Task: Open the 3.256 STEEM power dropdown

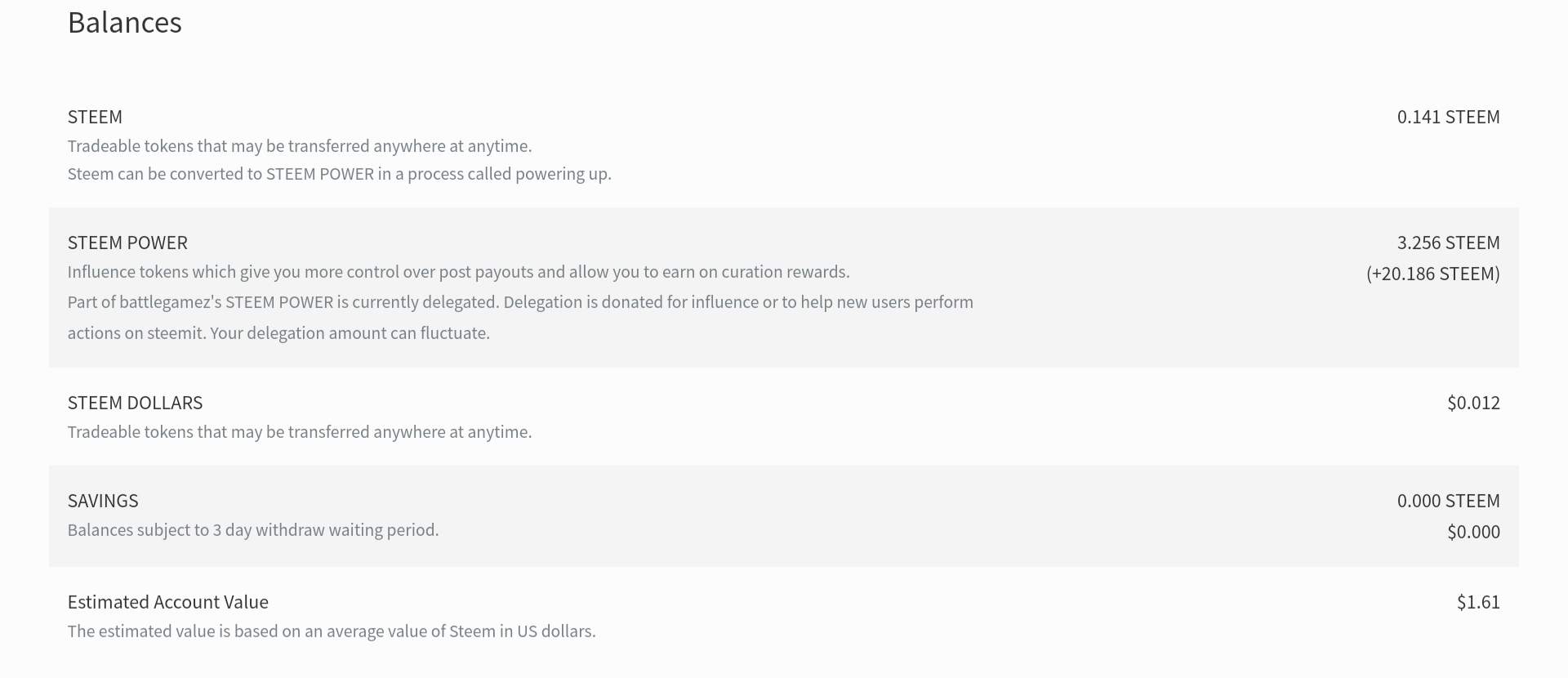Action: [x=1448, y=243]
